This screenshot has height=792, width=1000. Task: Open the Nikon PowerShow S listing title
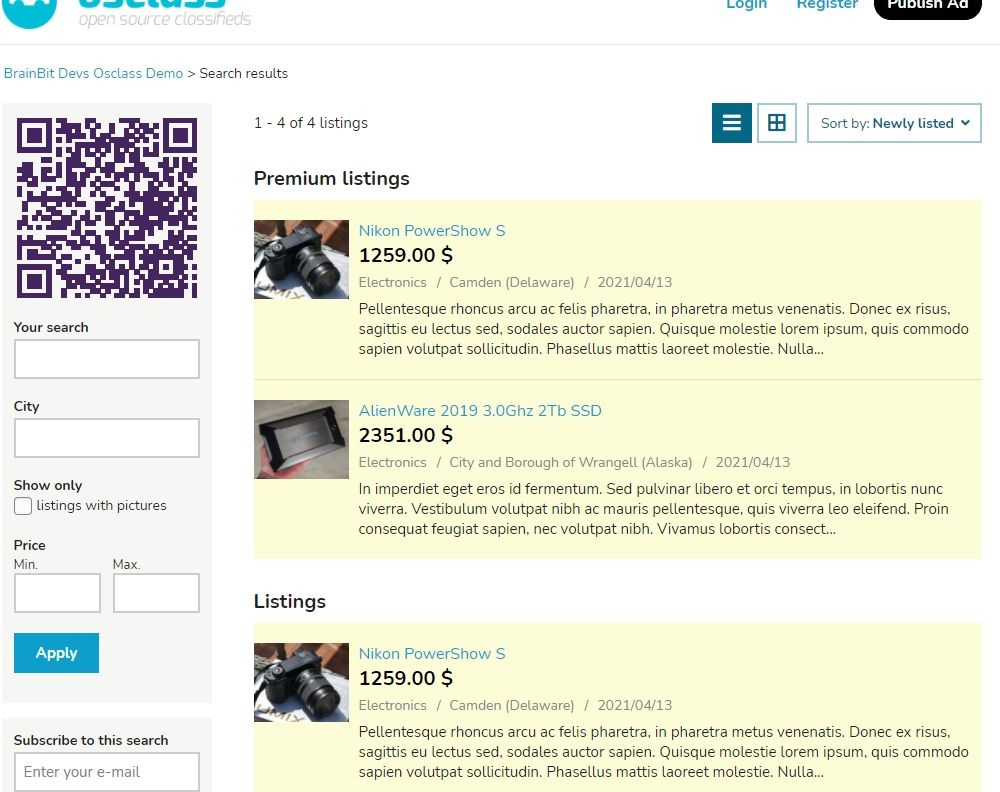tap(432, 230)
